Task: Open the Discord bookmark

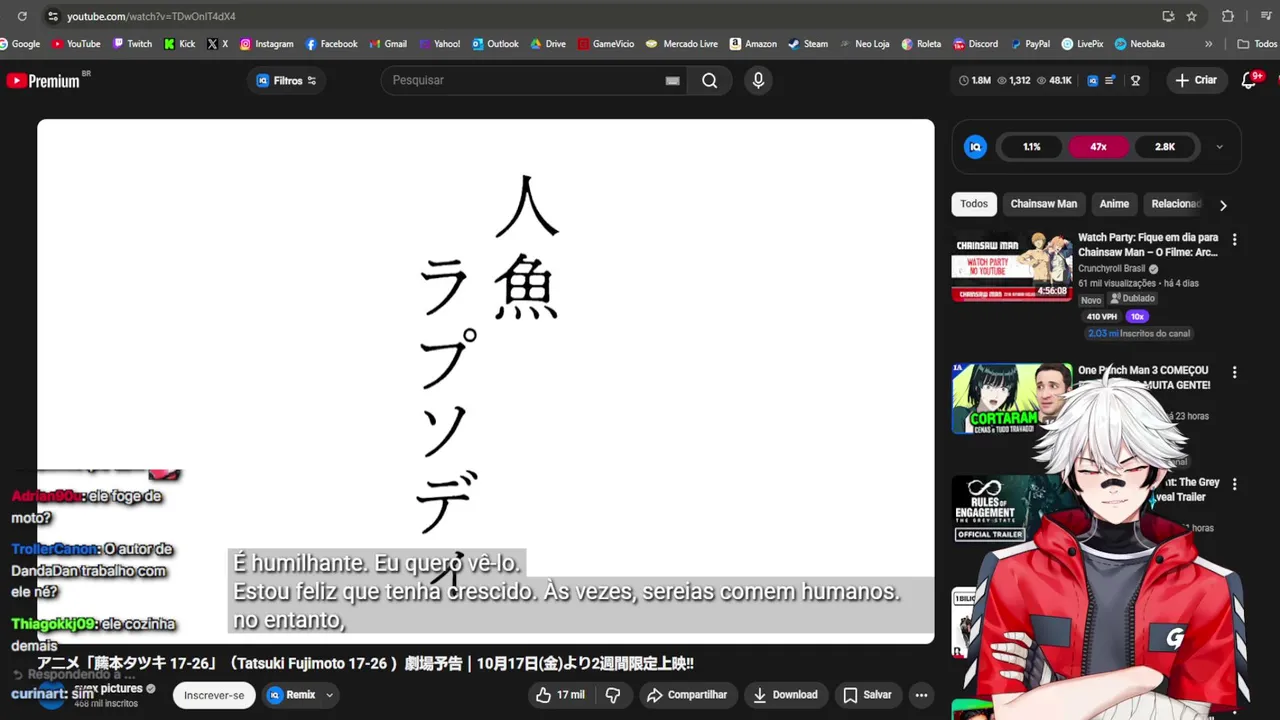Action: (x=976, y=44)
